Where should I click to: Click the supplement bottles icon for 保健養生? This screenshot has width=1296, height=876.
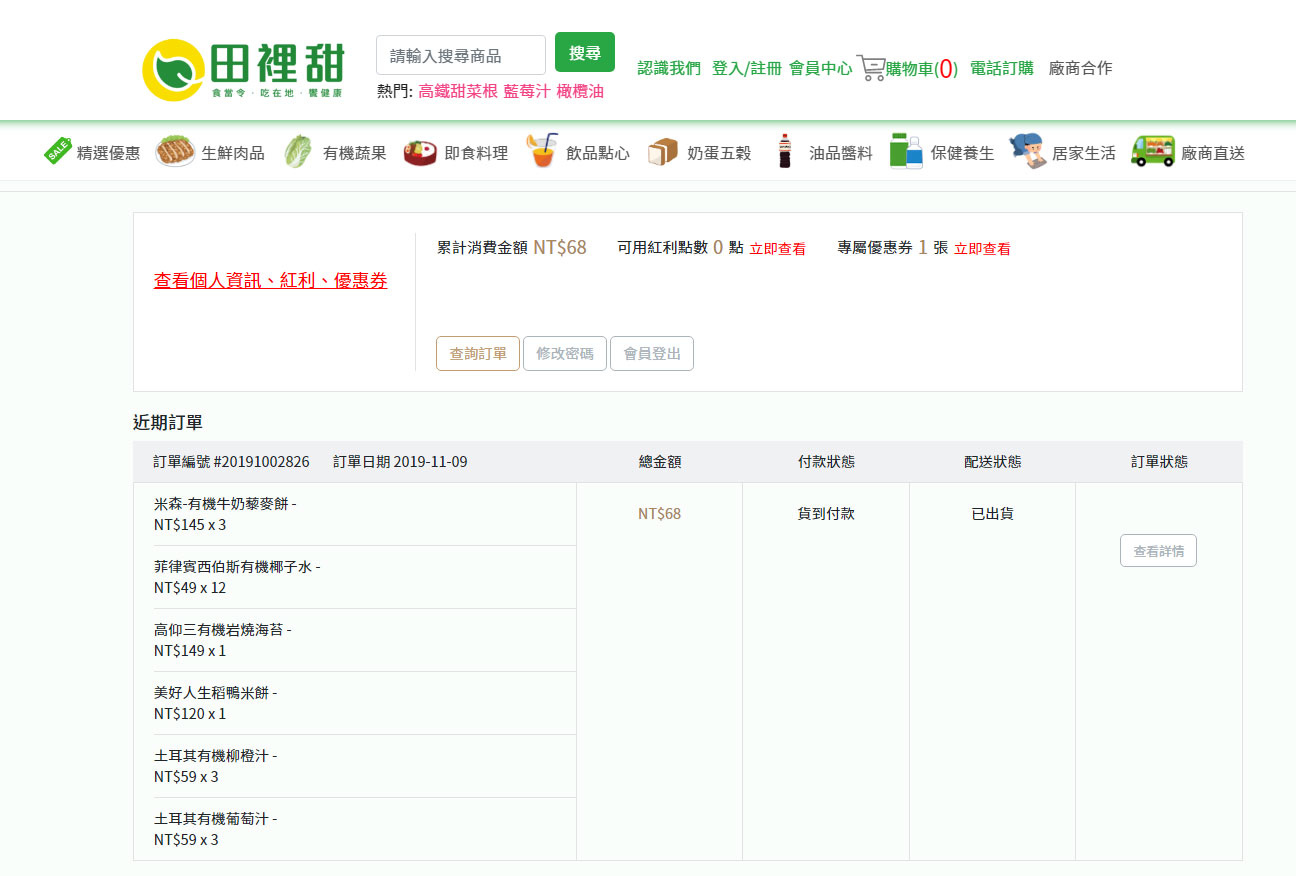(906, 152)
